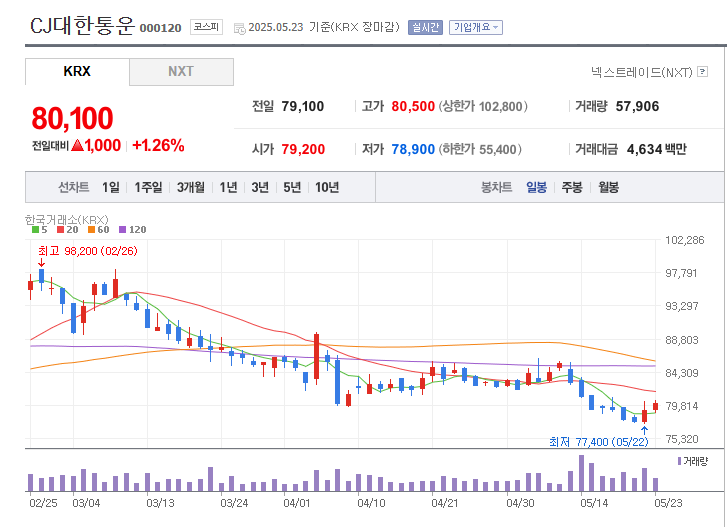Click the upper limit text 상한가 102,800
The height and width of the screenshot is (527, 727).
point(483,107)
